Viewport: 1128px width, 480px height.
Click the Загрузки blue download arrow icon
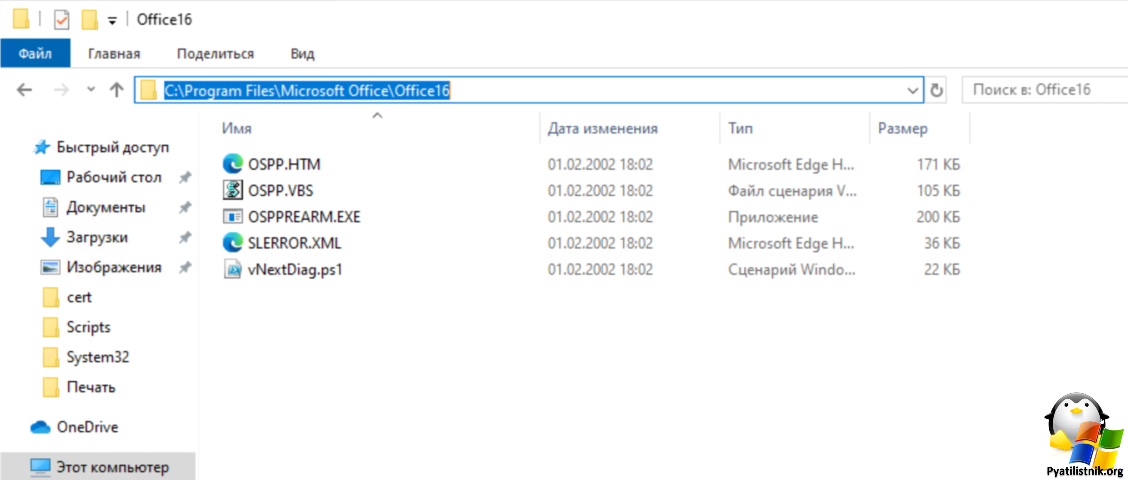point(50,237)
